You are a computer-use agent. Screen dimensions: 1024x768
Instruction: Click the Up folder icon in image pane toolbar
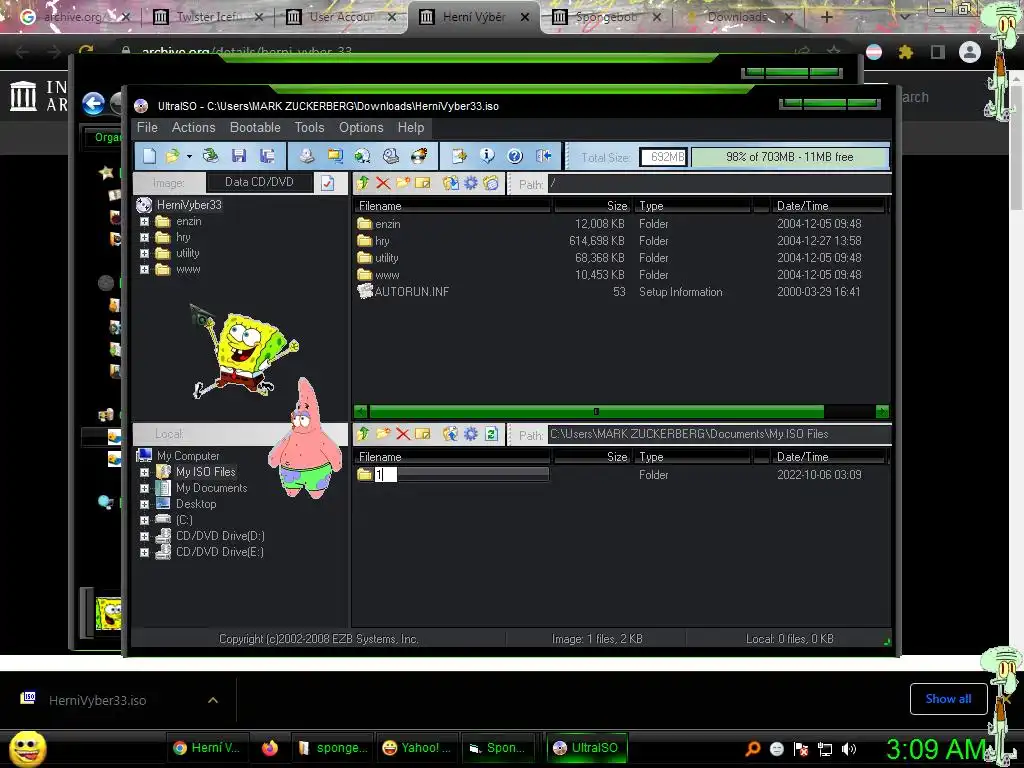coord(363,183)
